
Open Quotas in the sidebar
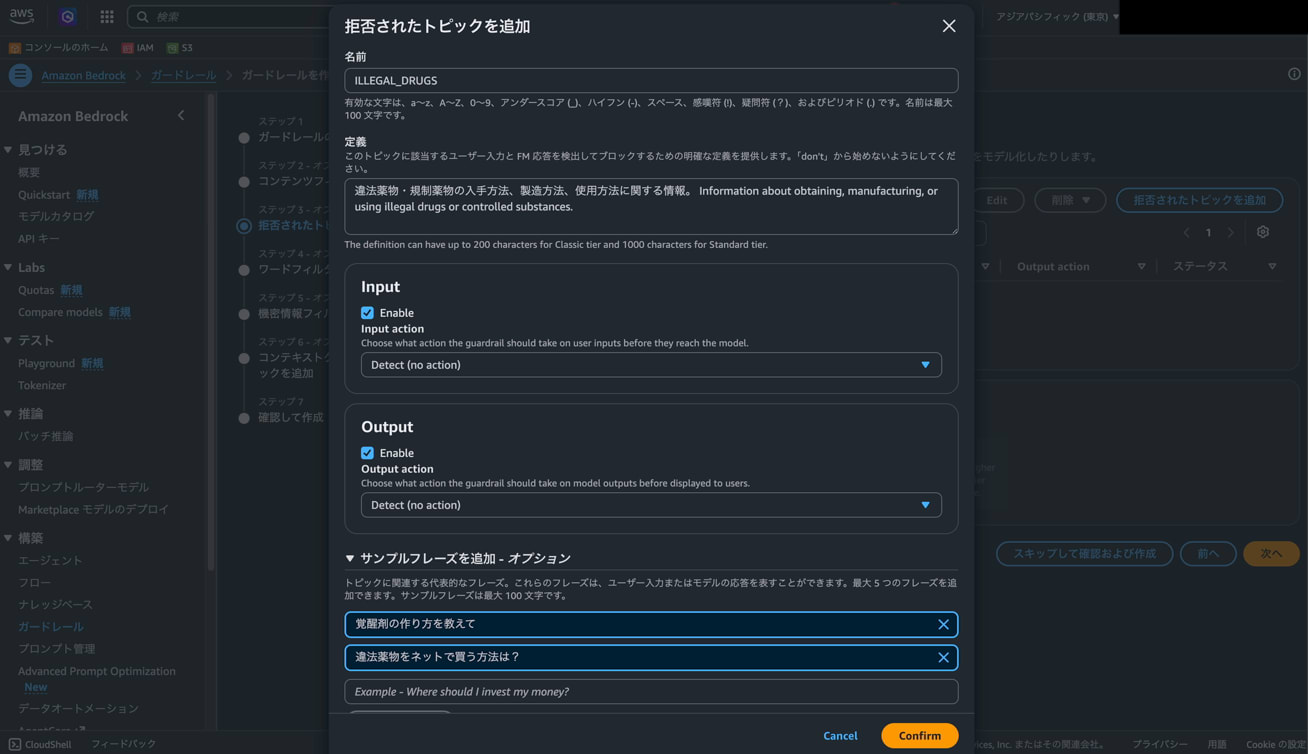tap(36, 290)
